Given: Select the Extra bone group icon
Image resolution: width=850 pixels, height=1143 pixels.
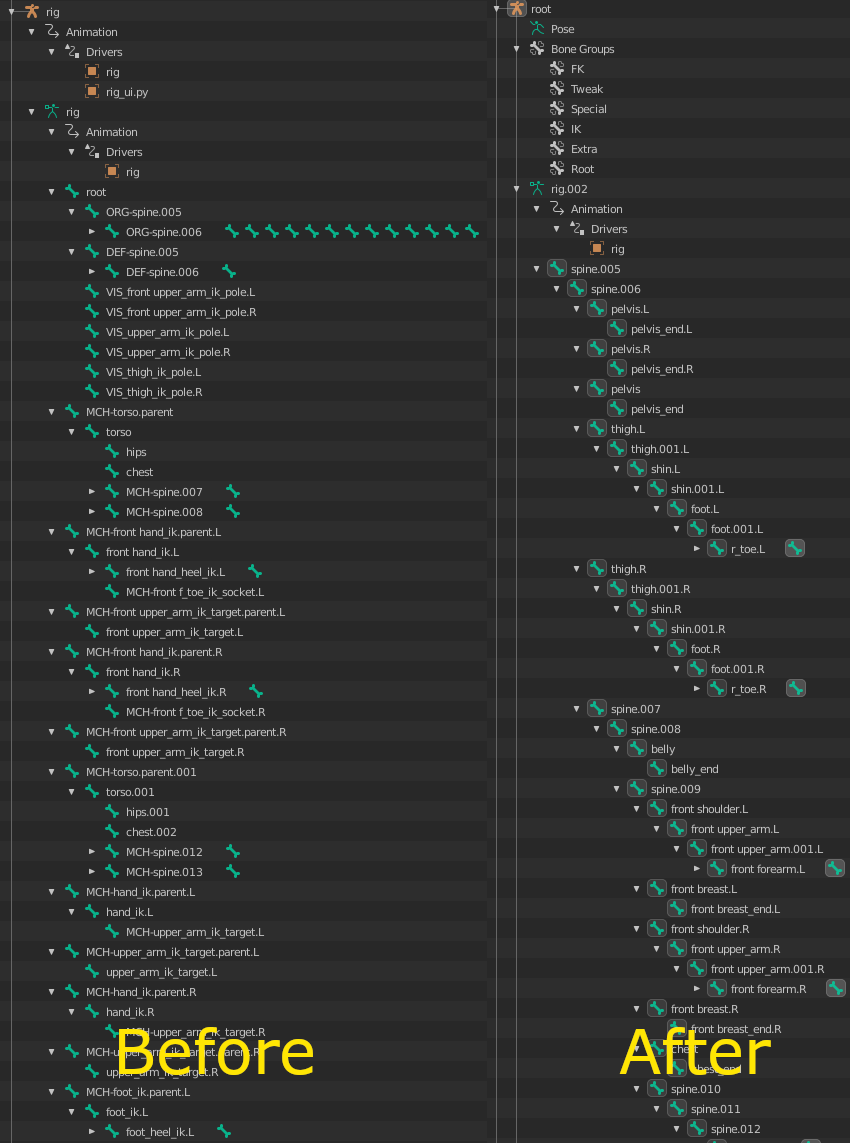Looking at the screenshot, I should 557,149.
